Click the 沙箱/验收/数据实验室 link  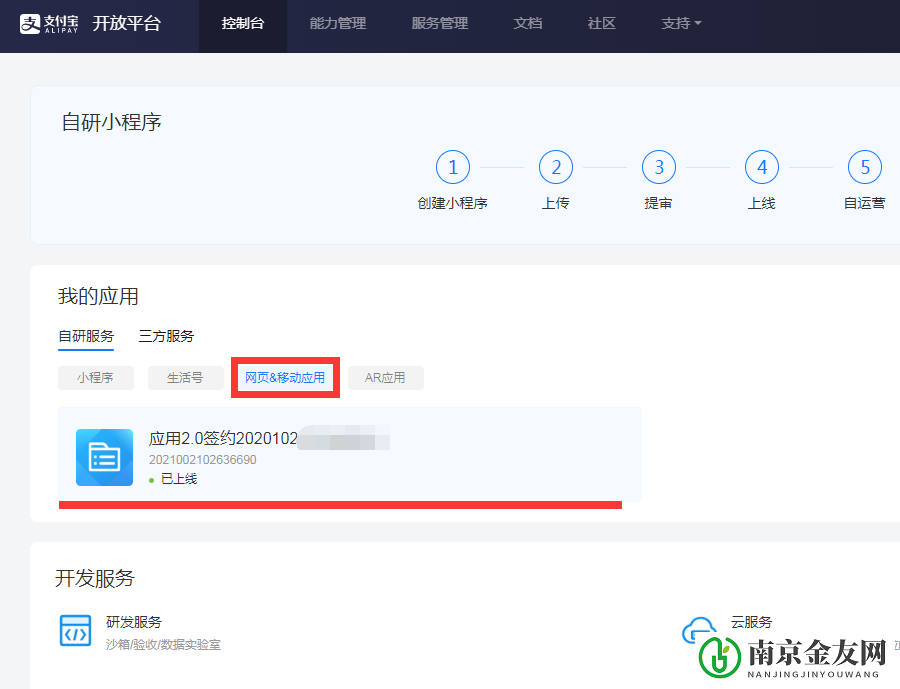164,644
